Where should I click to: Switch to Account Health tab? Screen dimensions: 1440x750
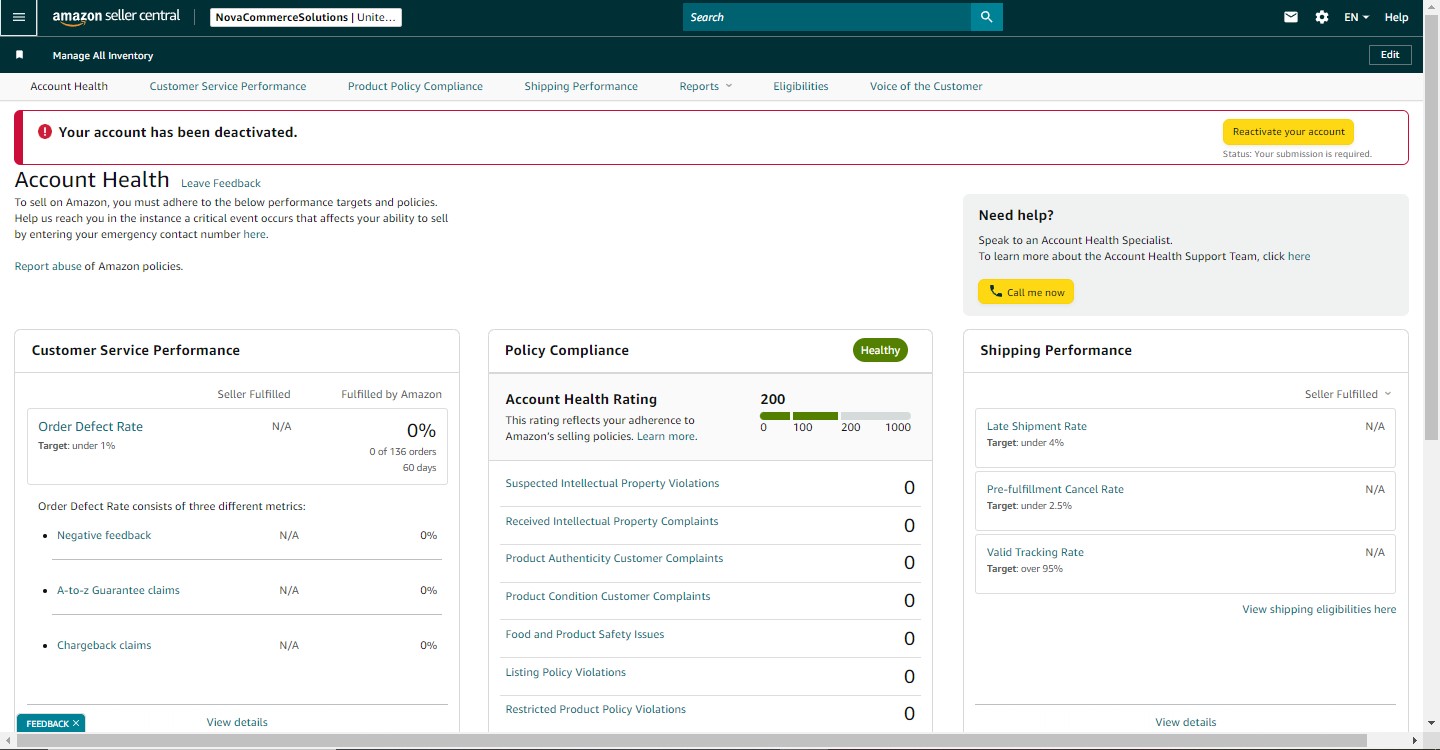point(69,86)
